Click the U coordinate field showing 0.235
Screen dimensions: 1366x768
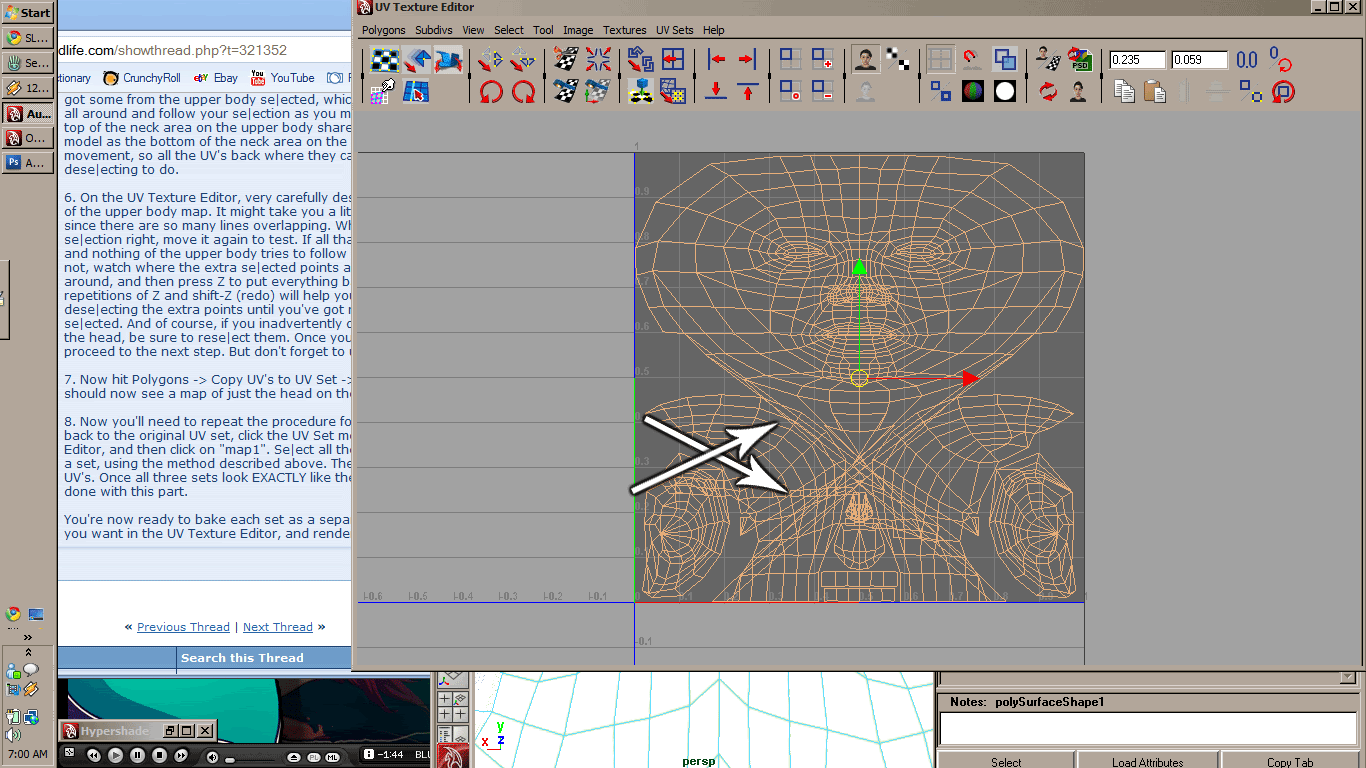pos(1138,60)
